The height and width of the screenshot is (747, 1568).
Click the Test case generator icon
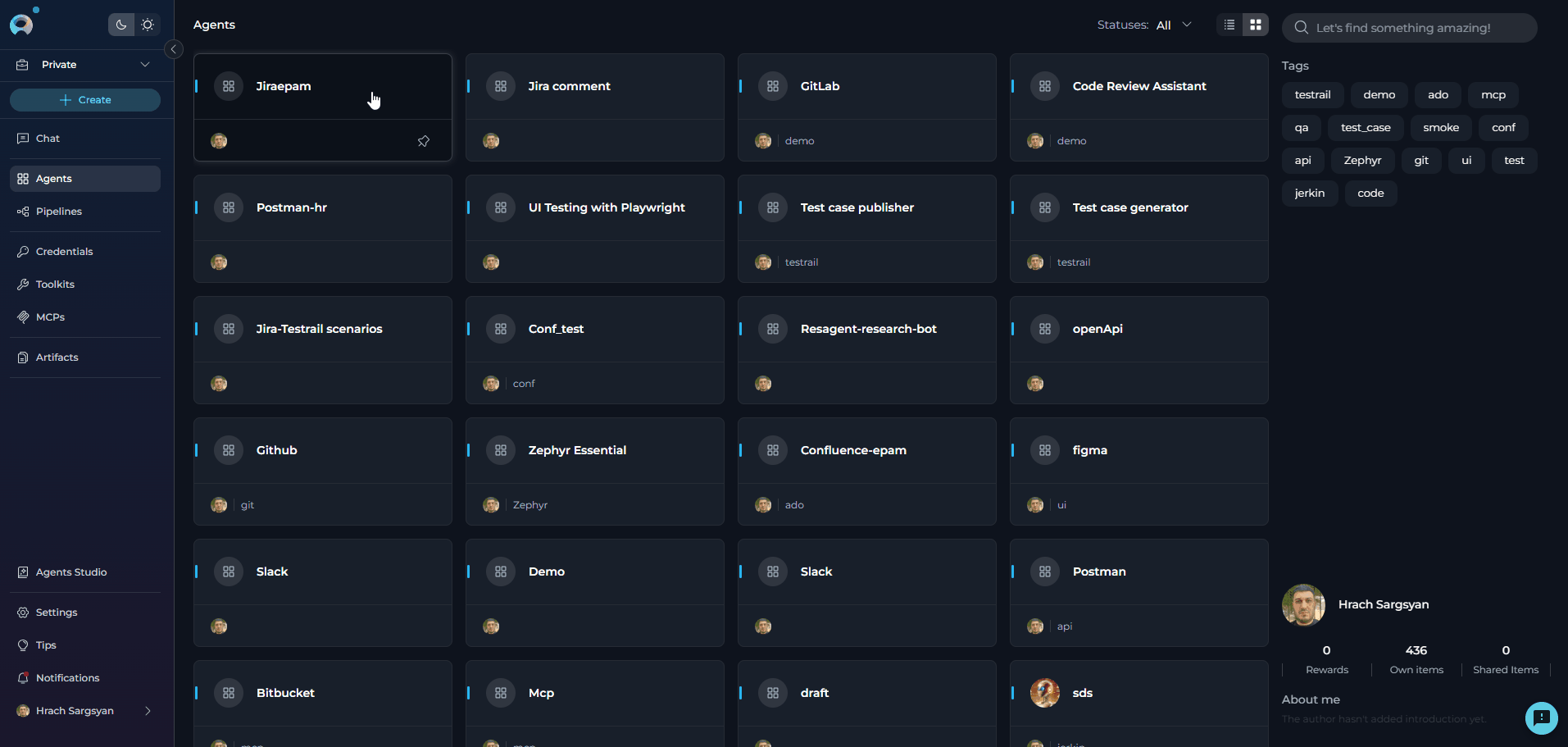click(1045, 207)
